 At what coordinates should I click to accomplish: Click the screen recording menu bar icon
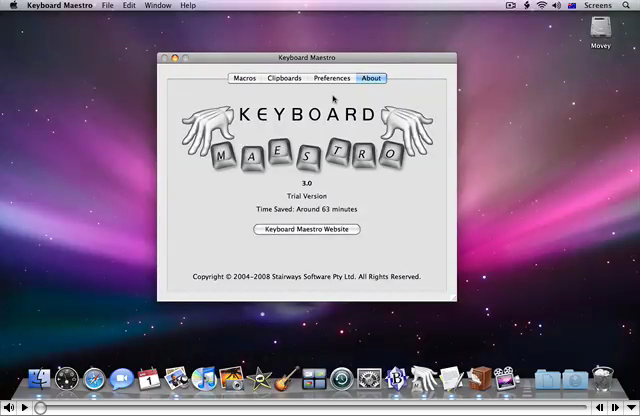coord(511,5)
